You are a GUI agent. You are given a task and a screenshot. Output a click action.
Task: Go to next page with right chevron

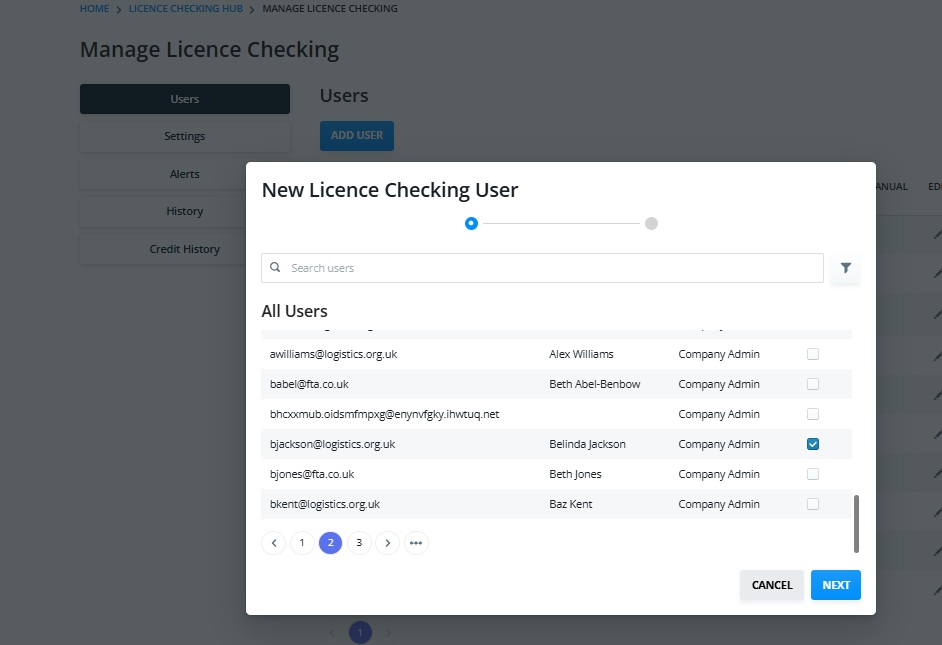(x=387, y=543)
